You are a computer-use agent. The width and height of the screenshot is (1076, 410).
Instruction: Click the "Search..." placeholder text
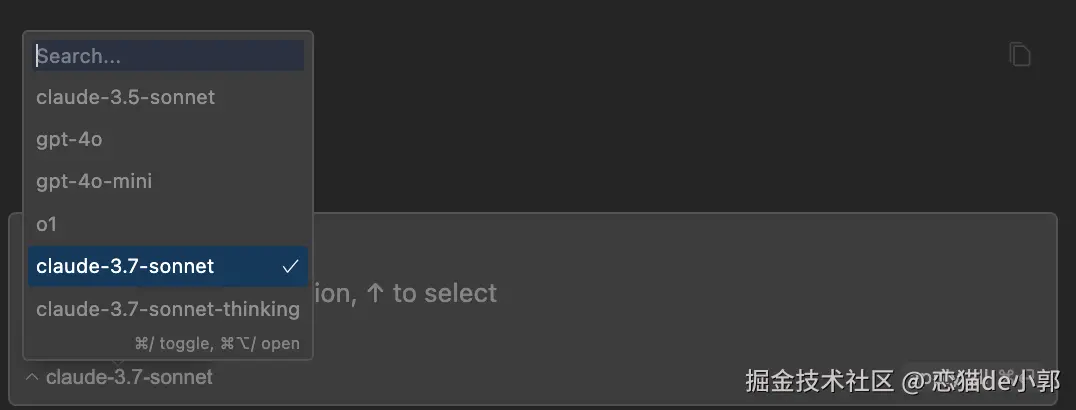pyautogui.click(x=78, y=56)
